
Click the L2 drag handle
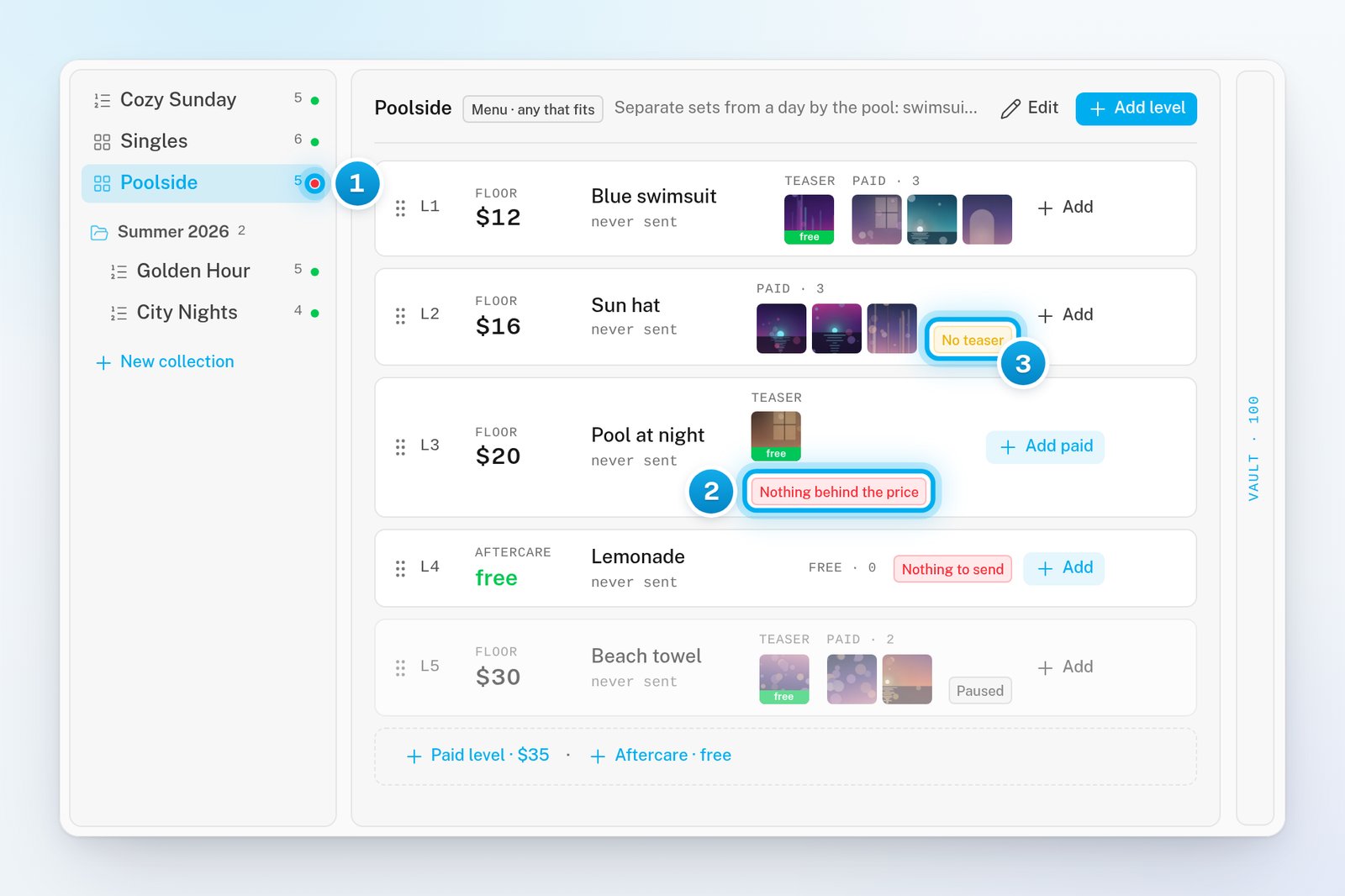pos(400,315)
